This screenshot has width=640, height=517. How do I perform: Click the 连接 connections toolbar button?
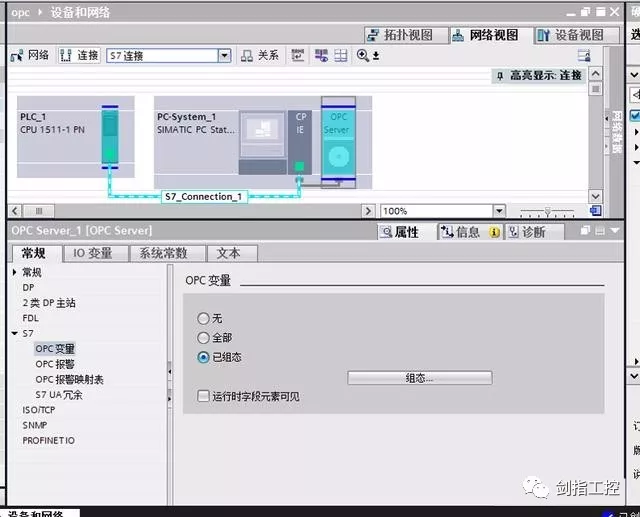pyautogui.click(x=79, y=56)
